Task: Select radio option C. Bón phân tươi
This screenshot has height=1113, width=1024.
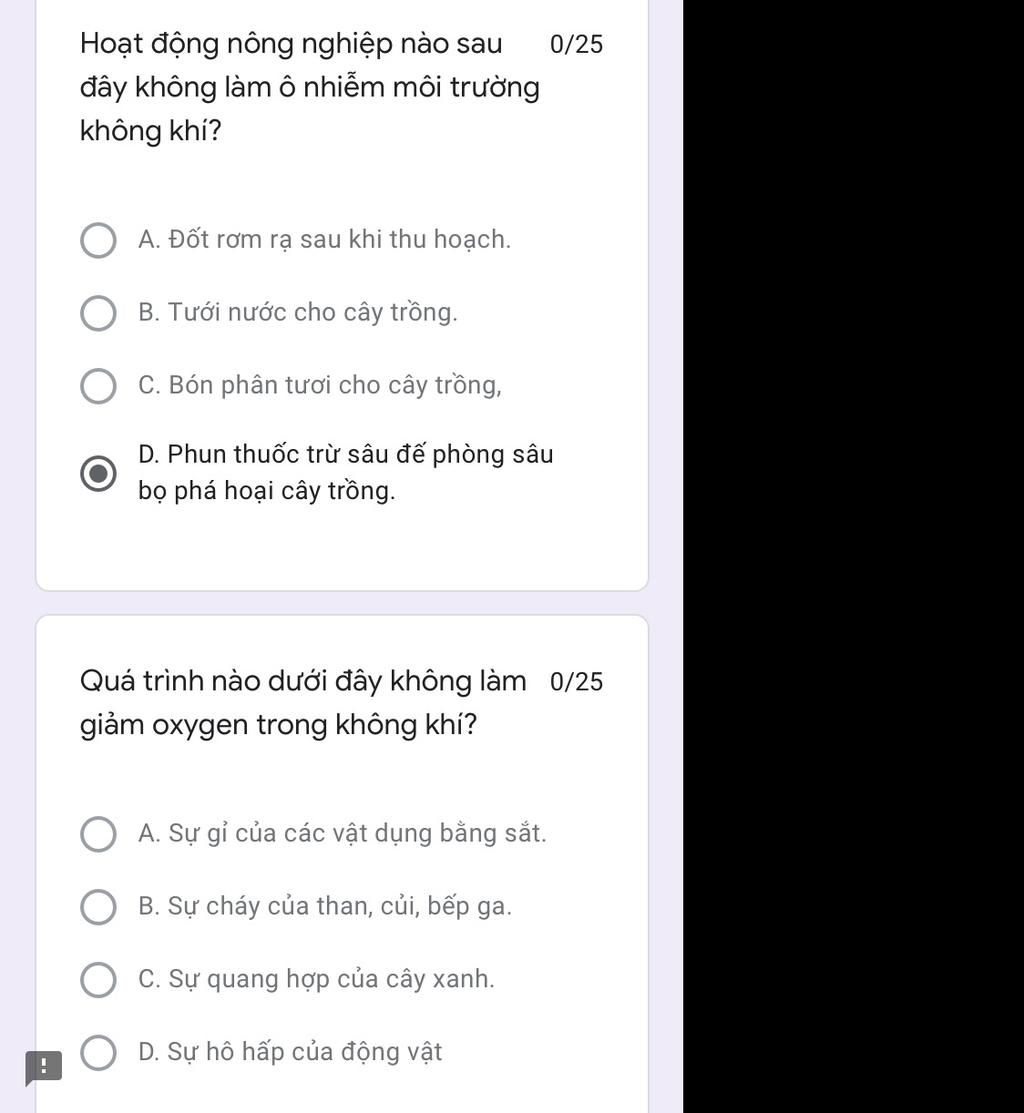Action: click(x=99, y=385)
